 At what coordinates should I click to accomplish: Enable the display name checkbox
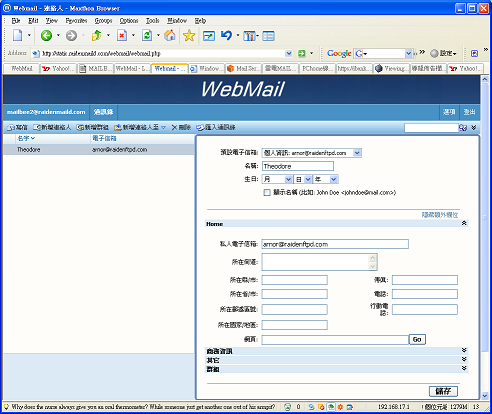(x=267, y=193)
